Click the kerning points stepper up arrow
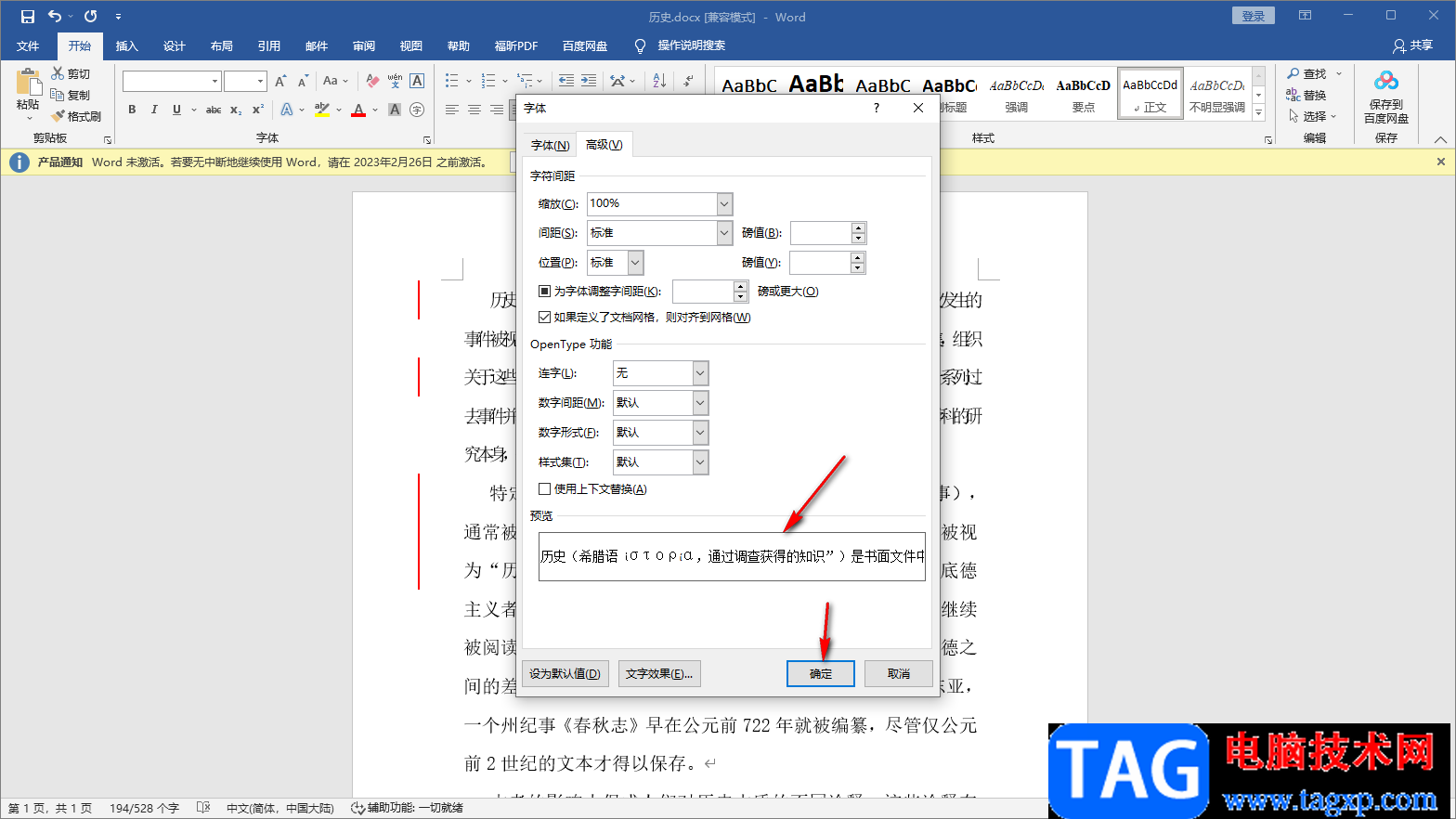 [x=740, y=286]
